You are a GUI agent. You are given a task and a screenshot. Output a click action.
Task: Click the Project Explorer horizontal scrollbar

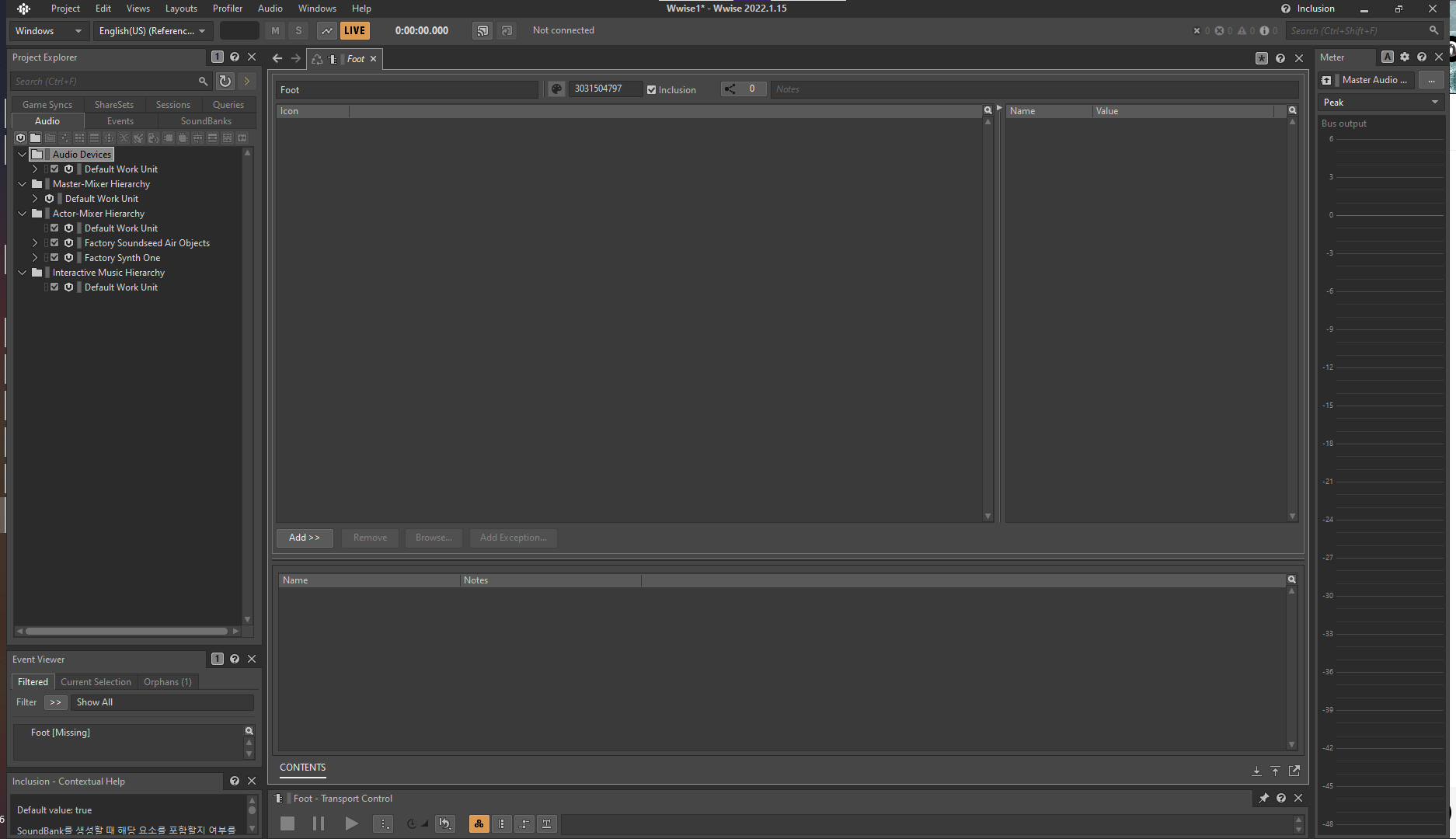[127, 631]
